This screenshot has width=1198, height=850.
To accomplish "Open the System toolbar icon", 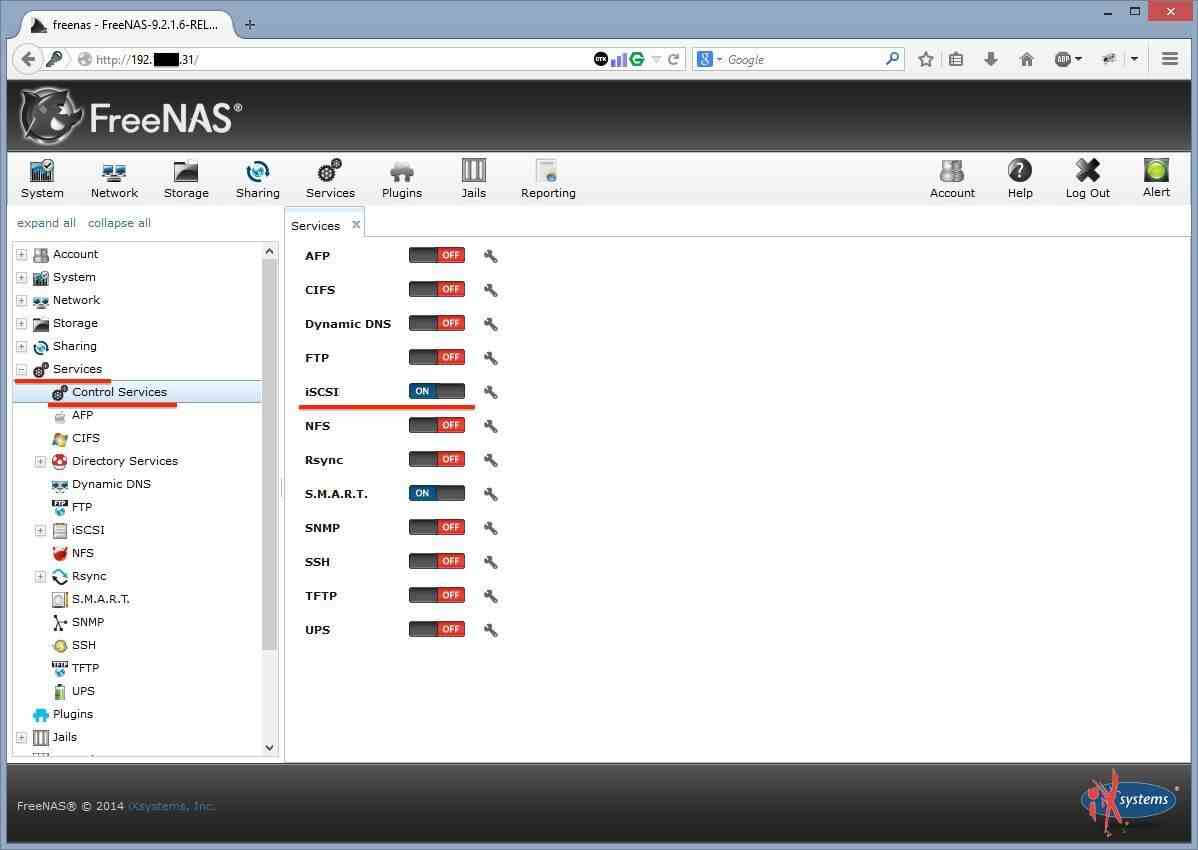I will point(42,179).
